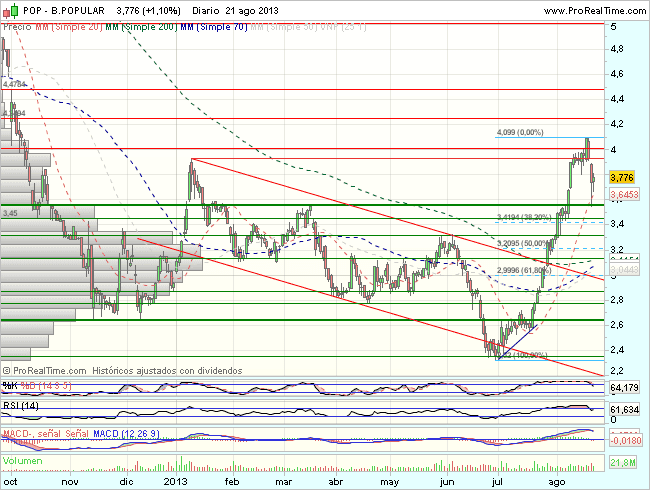Click the Precio legend label
This screenshot has height=490, width=650.
tap(17, 27)
